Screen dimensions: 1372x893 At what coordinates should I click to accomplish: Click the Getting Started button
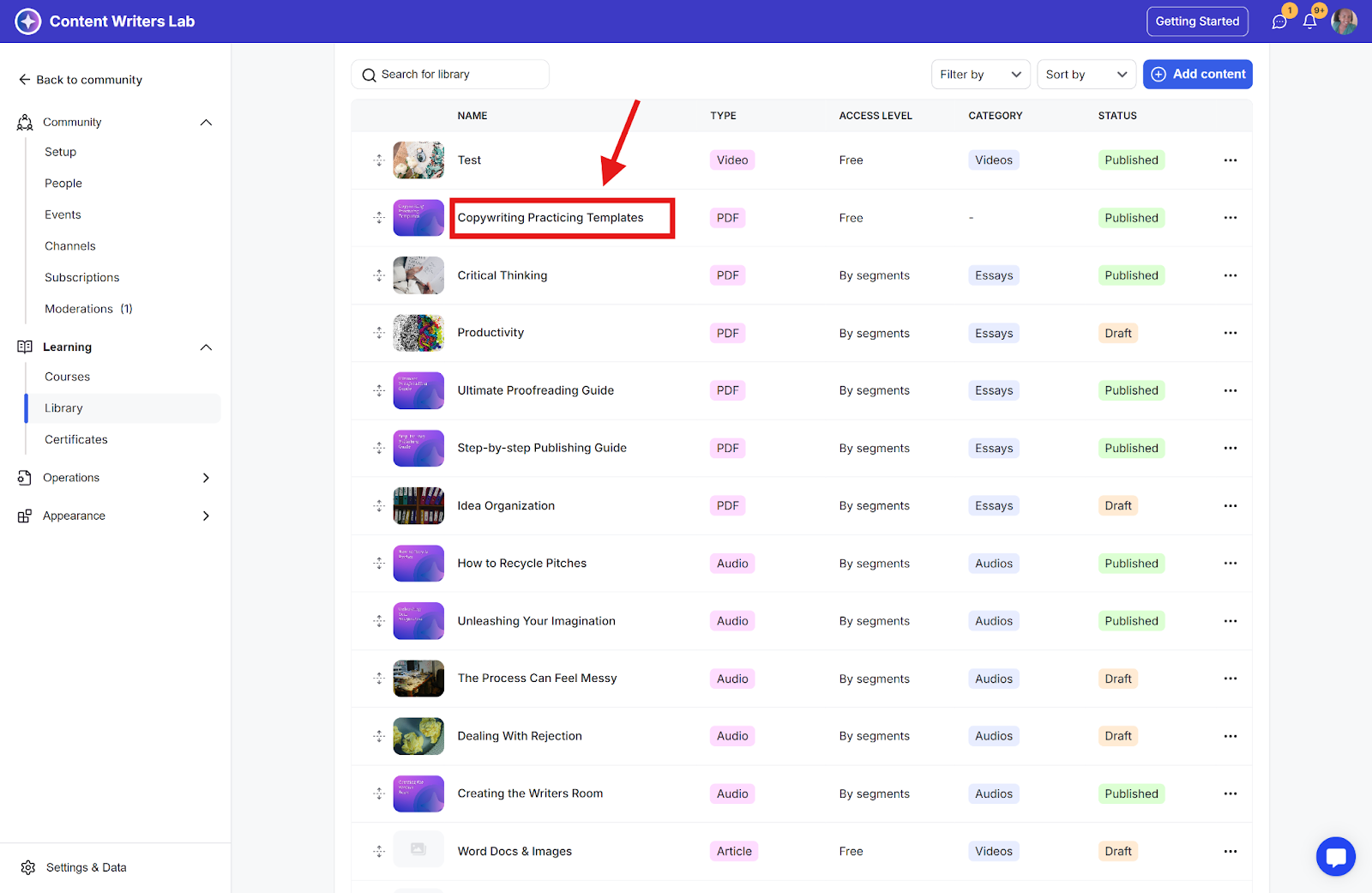pyautogui.click(x=1197, y=21)
